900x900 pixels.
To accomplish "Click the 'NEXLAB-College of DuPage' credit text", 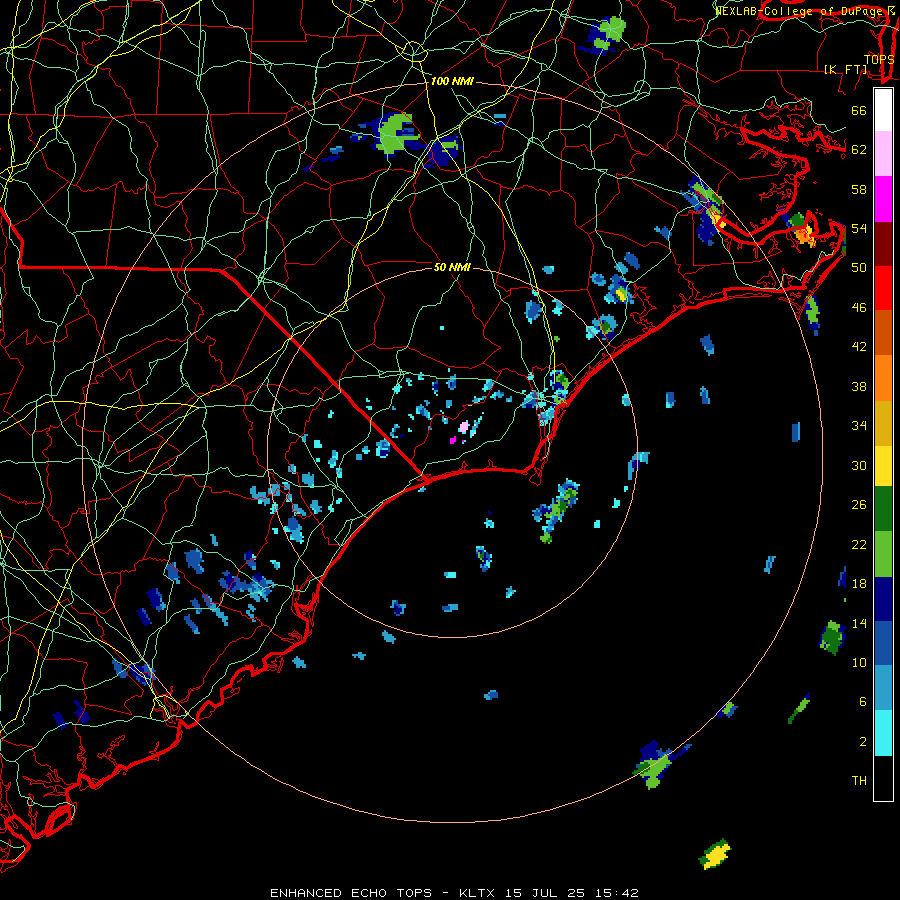I will pyautogui.click(x=798, y=11).
